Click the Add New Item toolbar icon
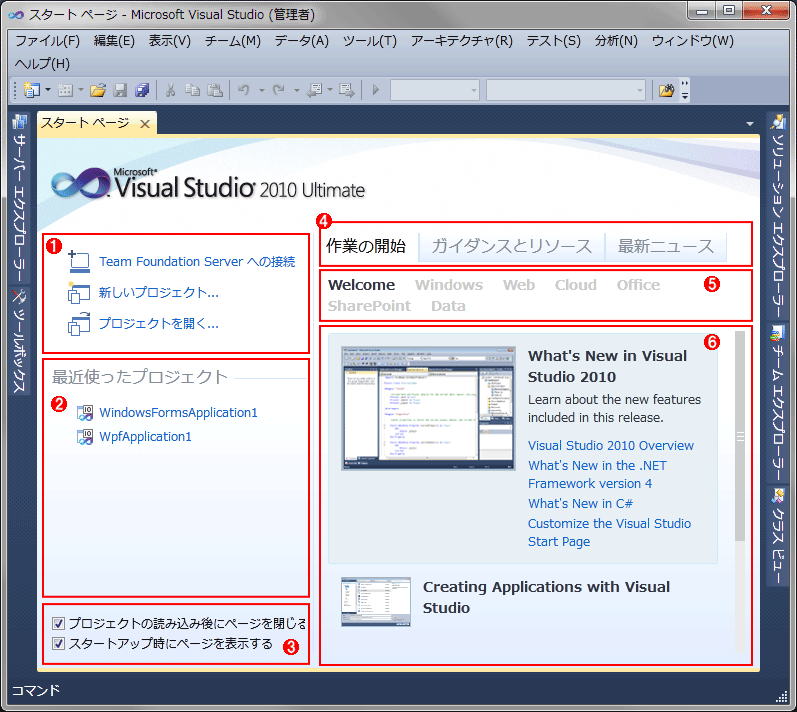 65,90
